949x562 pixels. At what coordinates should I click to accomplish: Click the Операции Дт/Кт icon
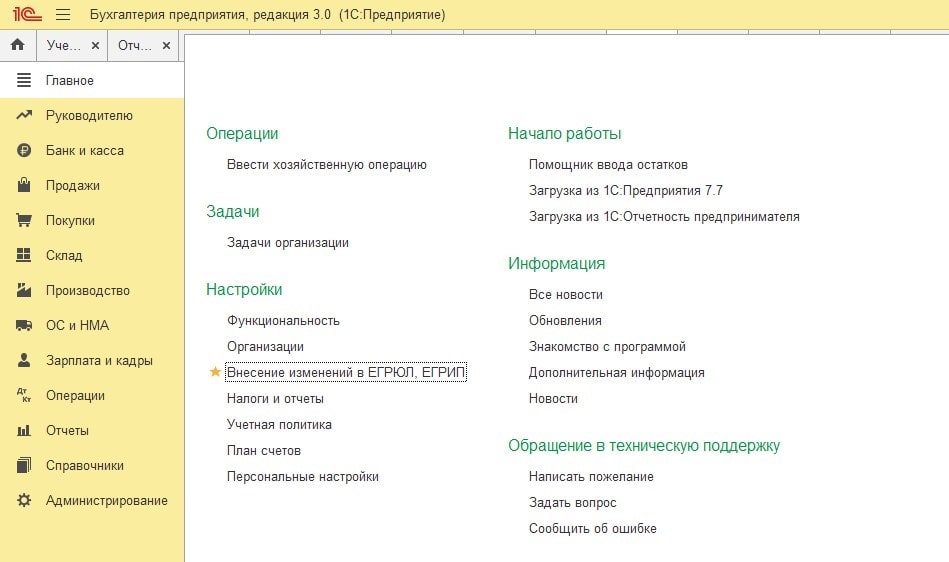pyautogui.click(x=24, y=396)
